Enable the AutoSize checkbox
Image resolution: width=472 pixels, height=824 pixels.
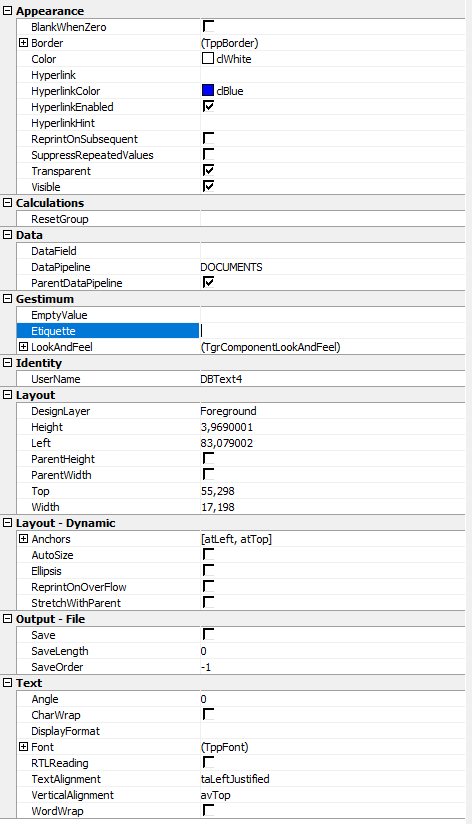coord(208,554)
